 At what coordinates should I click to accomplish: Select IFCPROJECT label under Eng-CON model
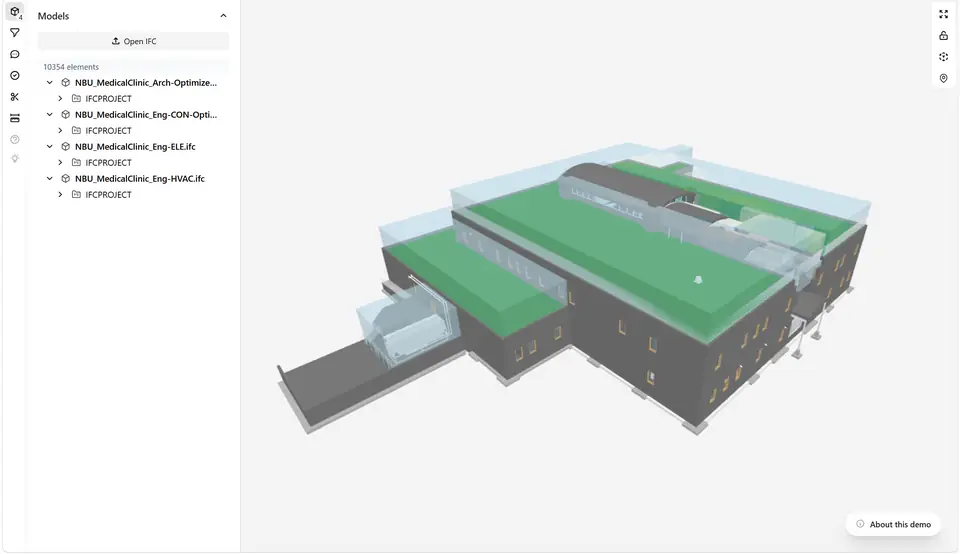point(108,130)
